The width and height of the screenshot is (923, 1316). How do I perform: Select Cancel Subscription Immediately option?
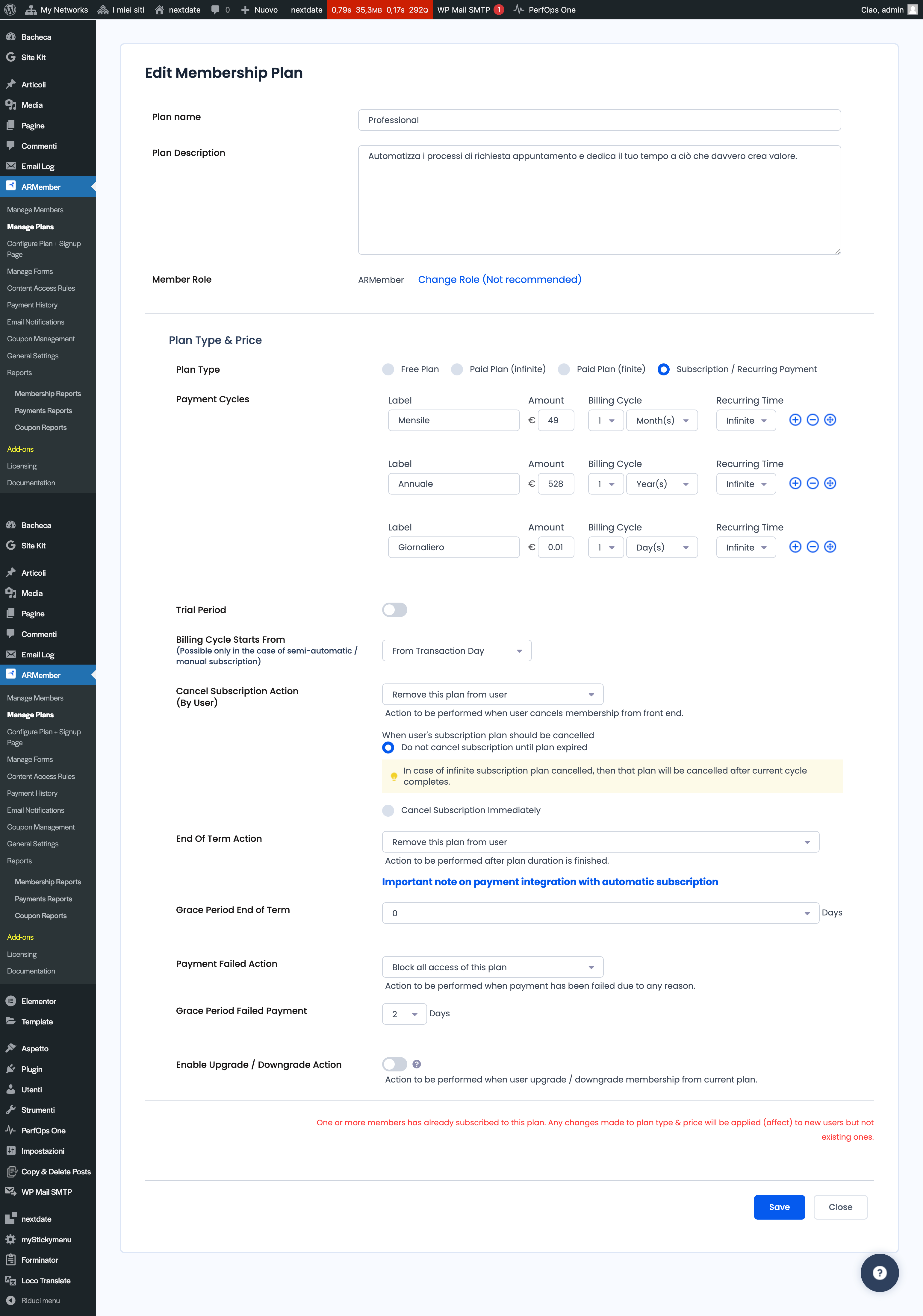[388, 810]
